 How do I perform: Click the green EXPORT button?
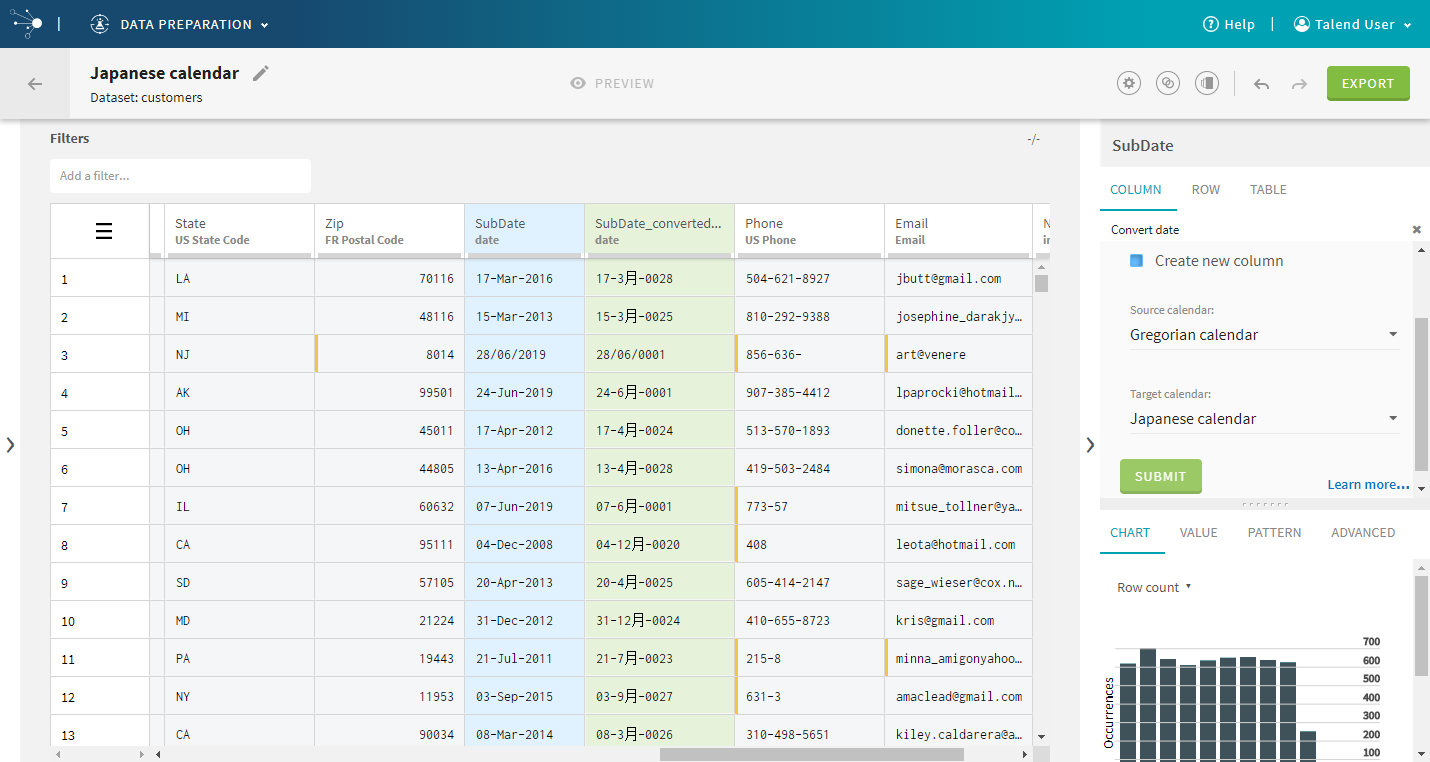[x=1367, y=84]
